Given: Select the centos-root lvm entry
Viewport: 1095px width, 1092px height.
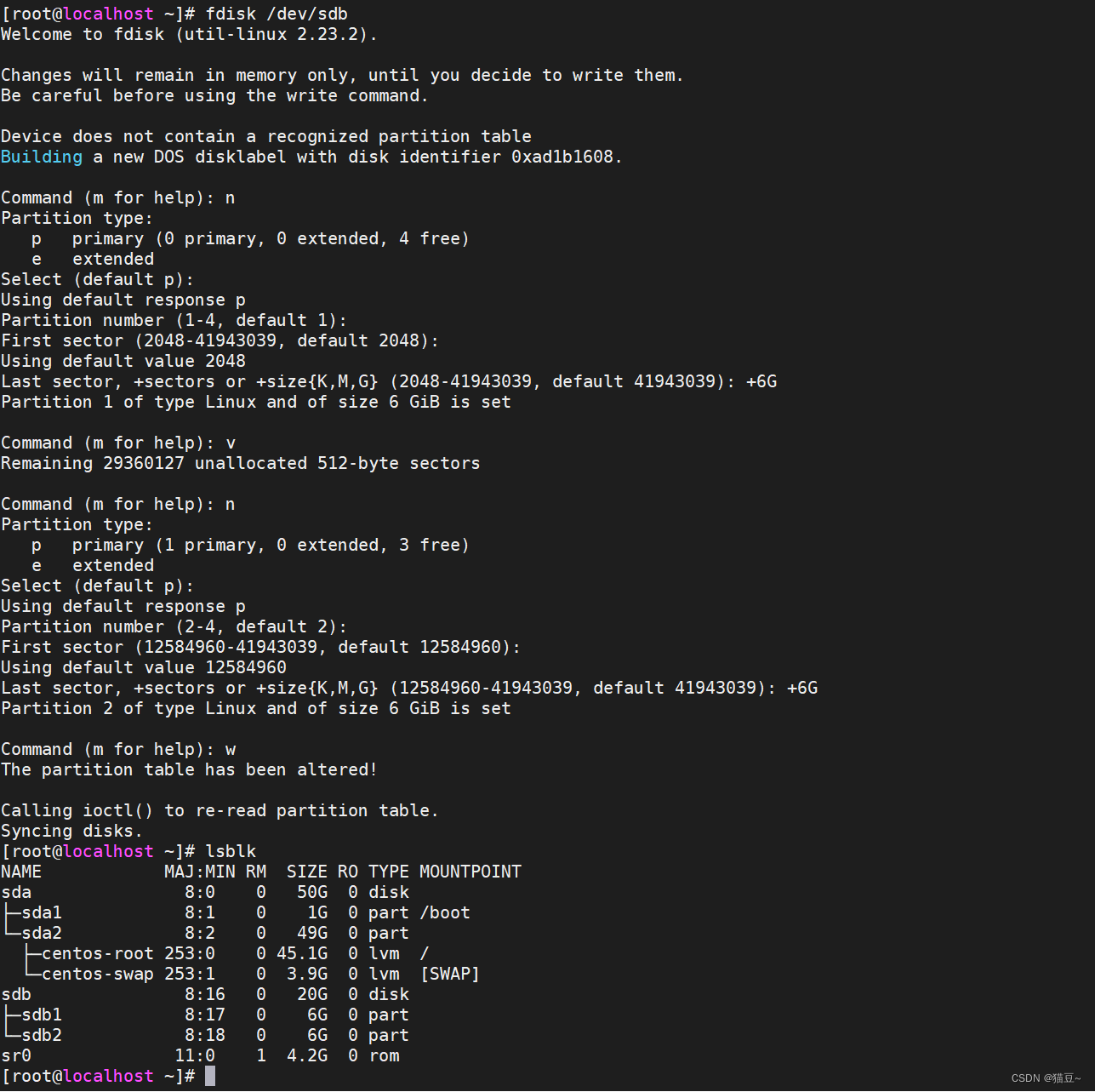Looking at the screenshot, I should pyautogui.click(x=97, y=952).
